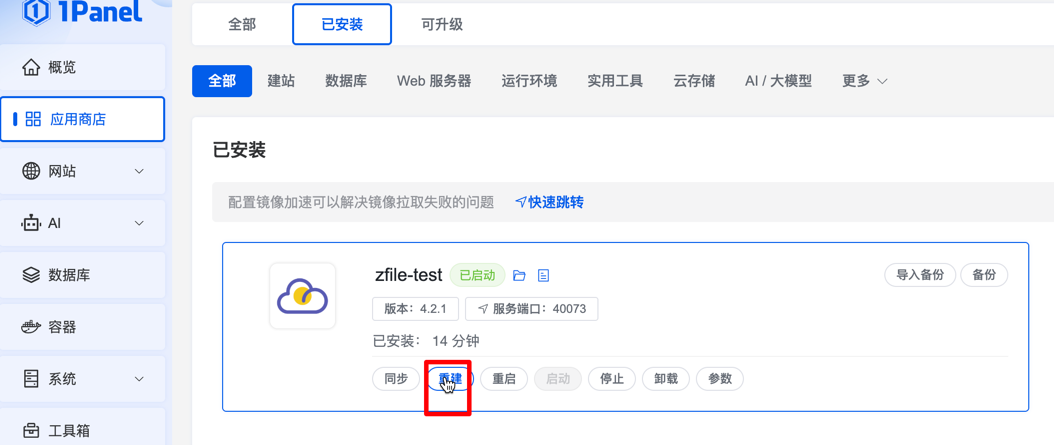The height and width of the screenshot is (445, 1054).
Task: Select the Web 服务器 category tab
Action: [x=433, y=81]
